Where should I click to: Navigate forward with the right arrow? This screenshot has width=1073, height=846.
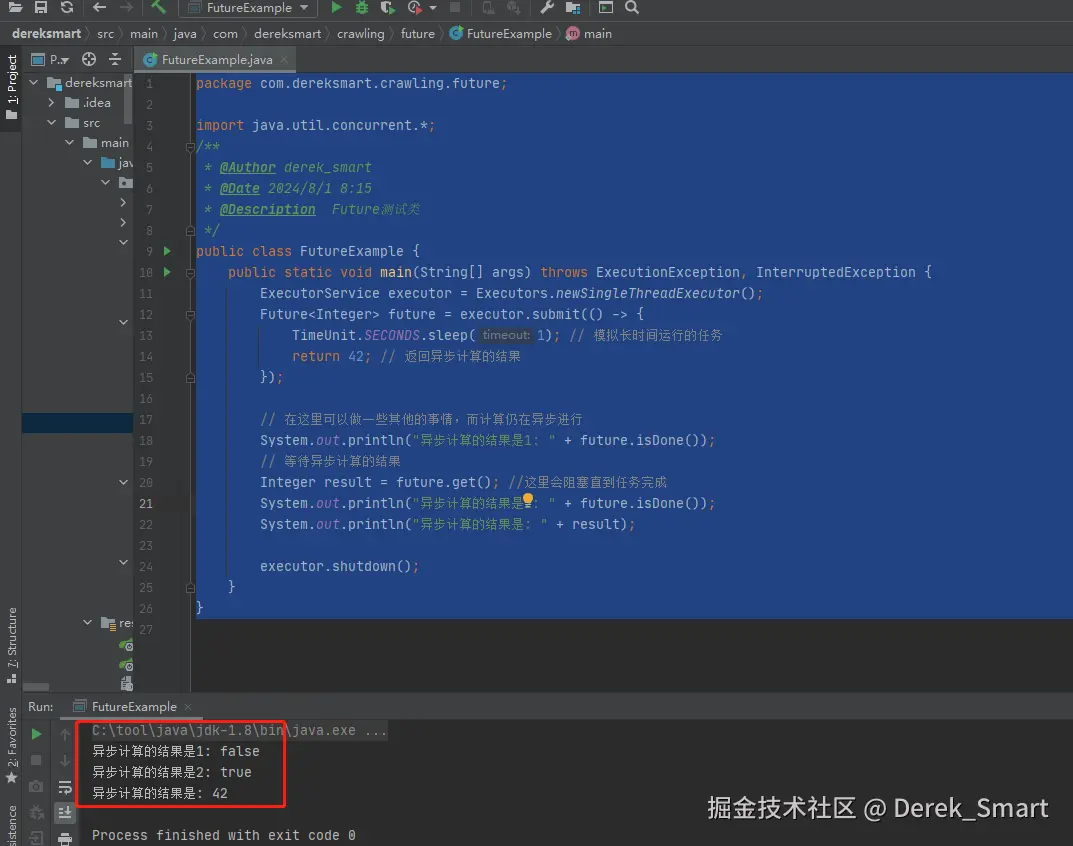coord(126,8)
